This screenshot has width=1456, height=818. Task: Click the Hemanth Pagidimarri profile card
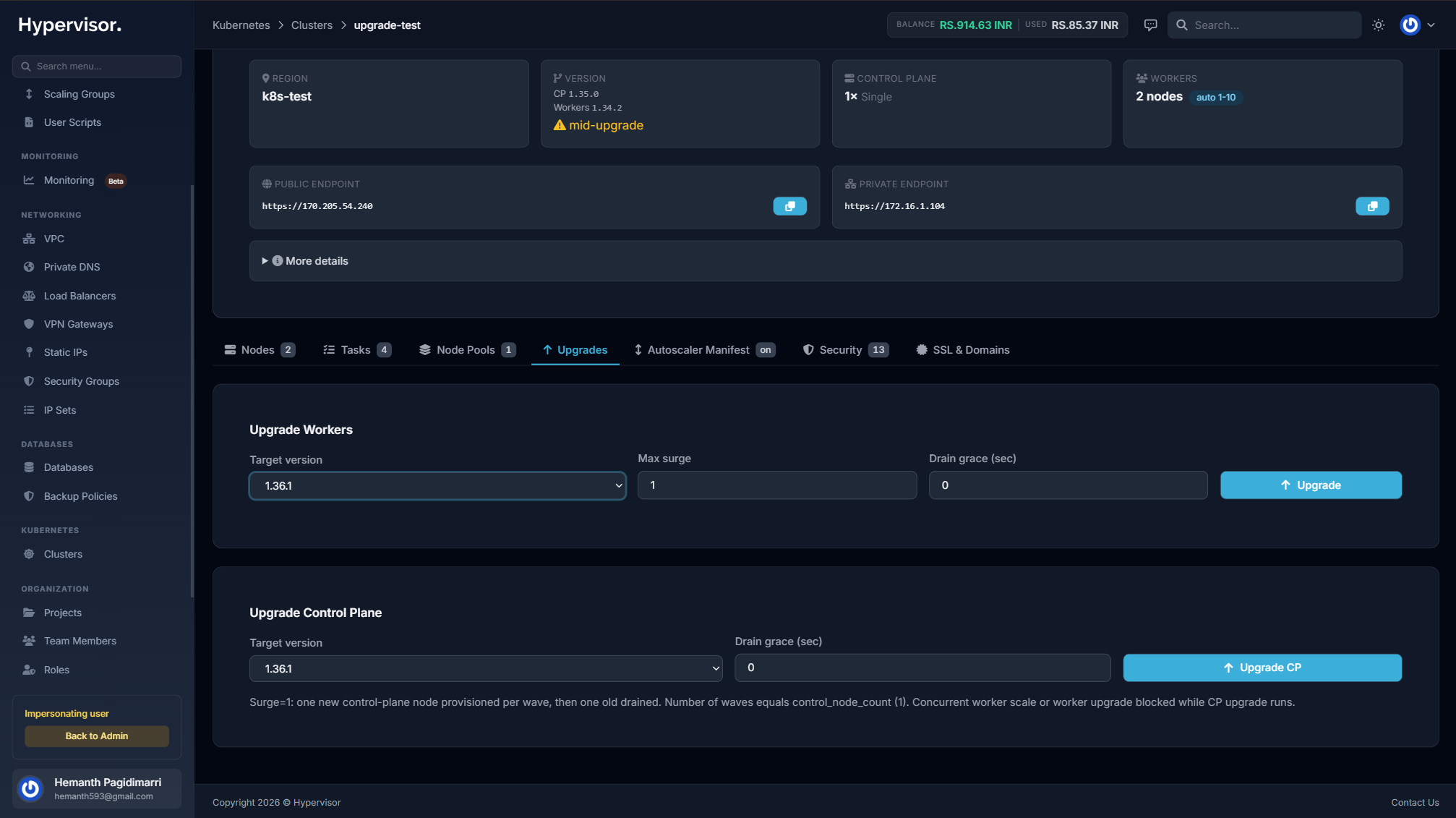[97, 788]
